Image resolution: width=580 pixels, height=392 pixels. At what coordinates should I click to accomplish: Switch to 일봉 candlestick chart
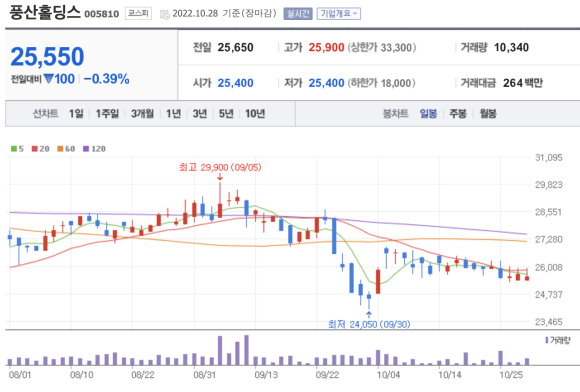pyautogui.click(x=428, y=114)
